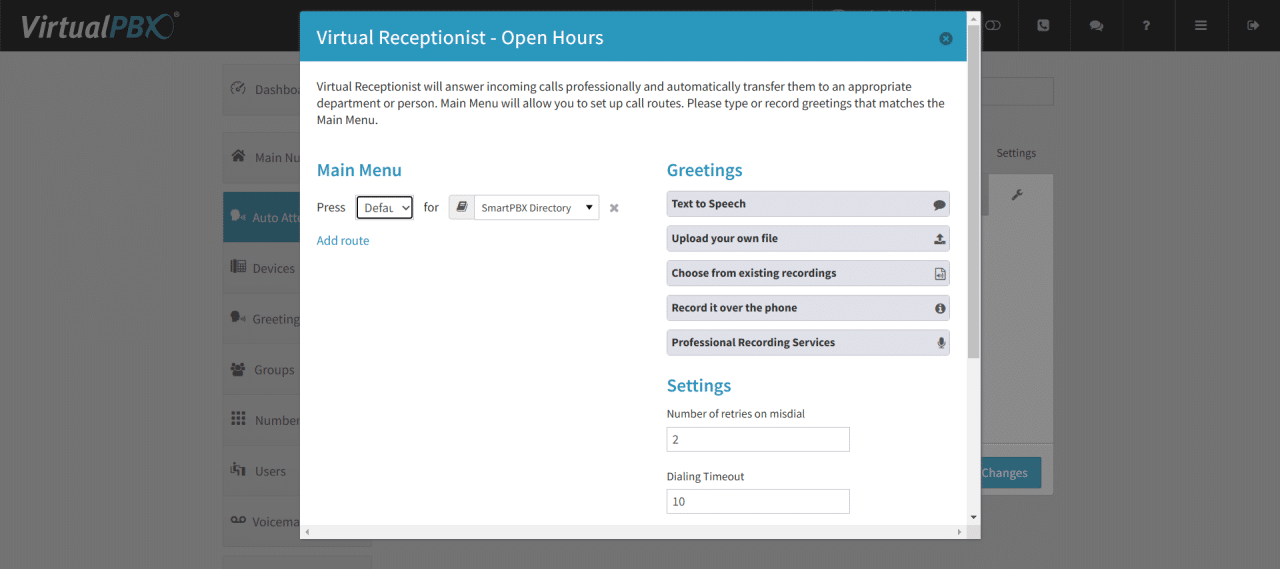This screenshot has width=1280, height=569.
Task: Focus the Number of retries on misdial field
Action: pos(758,439)
